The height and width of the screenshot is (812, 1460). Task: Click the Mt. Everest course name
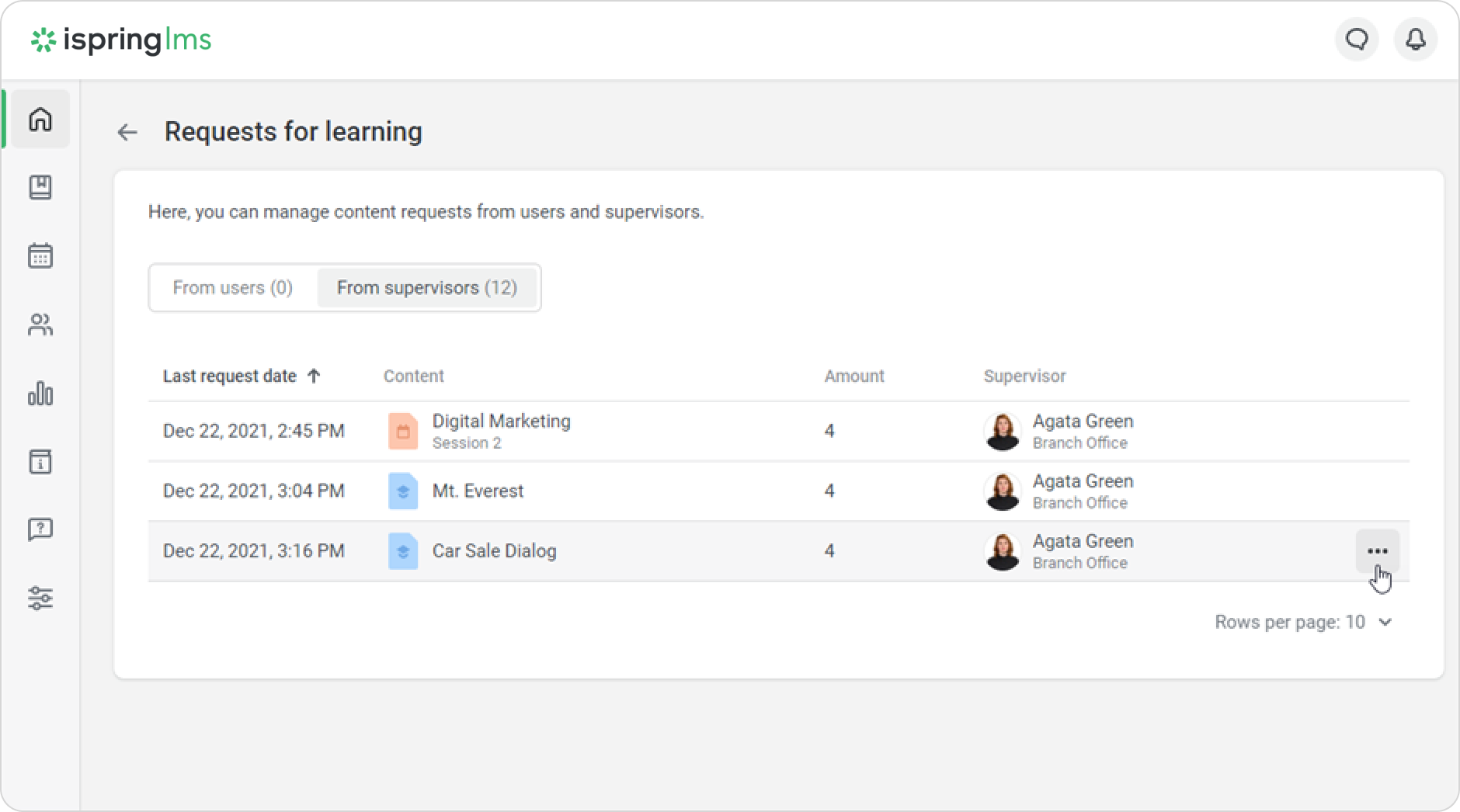coord(478,491)
